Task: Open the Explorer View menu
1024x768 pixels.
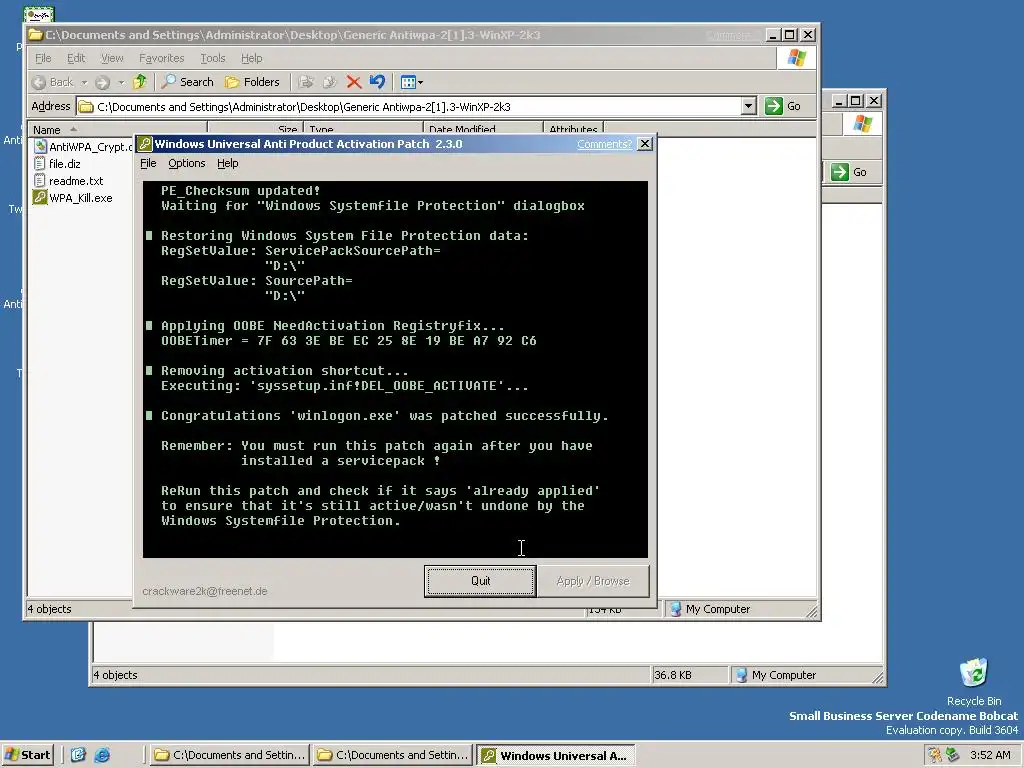Action: pos(112,58)
